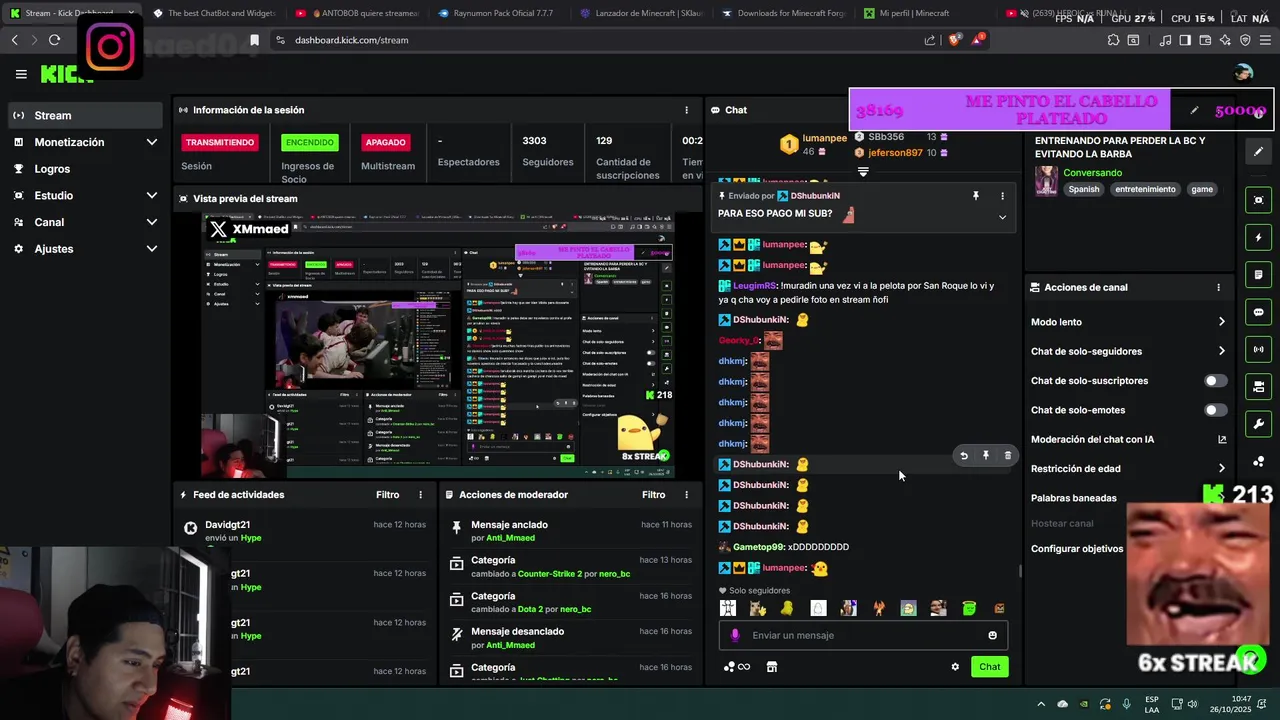The height and width of the screenshot is (720, 1280).
Task: Open Chat de solo-seguidores settings
Action: 1128,351
